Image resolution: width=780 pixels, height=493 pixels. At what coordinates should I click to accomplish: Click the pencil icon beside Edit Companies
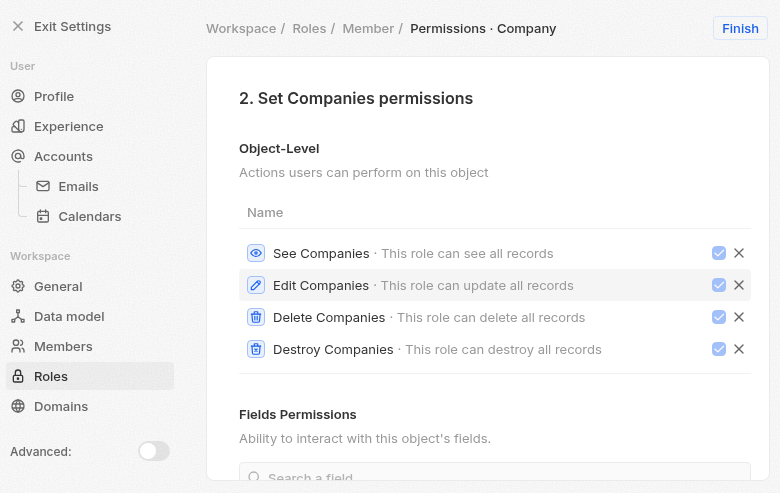[256, 285]
